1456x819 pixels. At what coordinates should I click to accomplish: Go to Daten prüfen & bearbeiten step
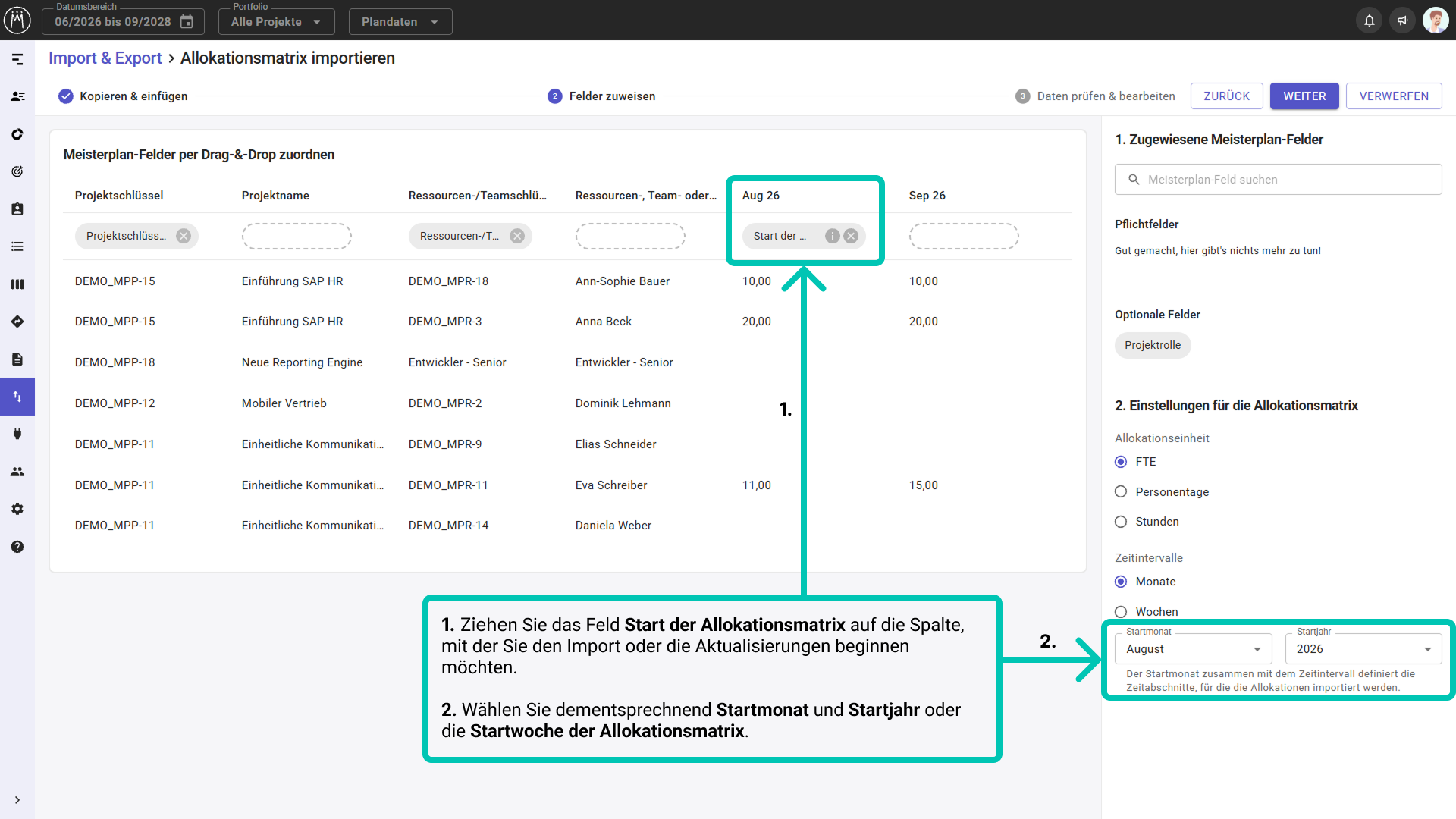(1095, 96)
